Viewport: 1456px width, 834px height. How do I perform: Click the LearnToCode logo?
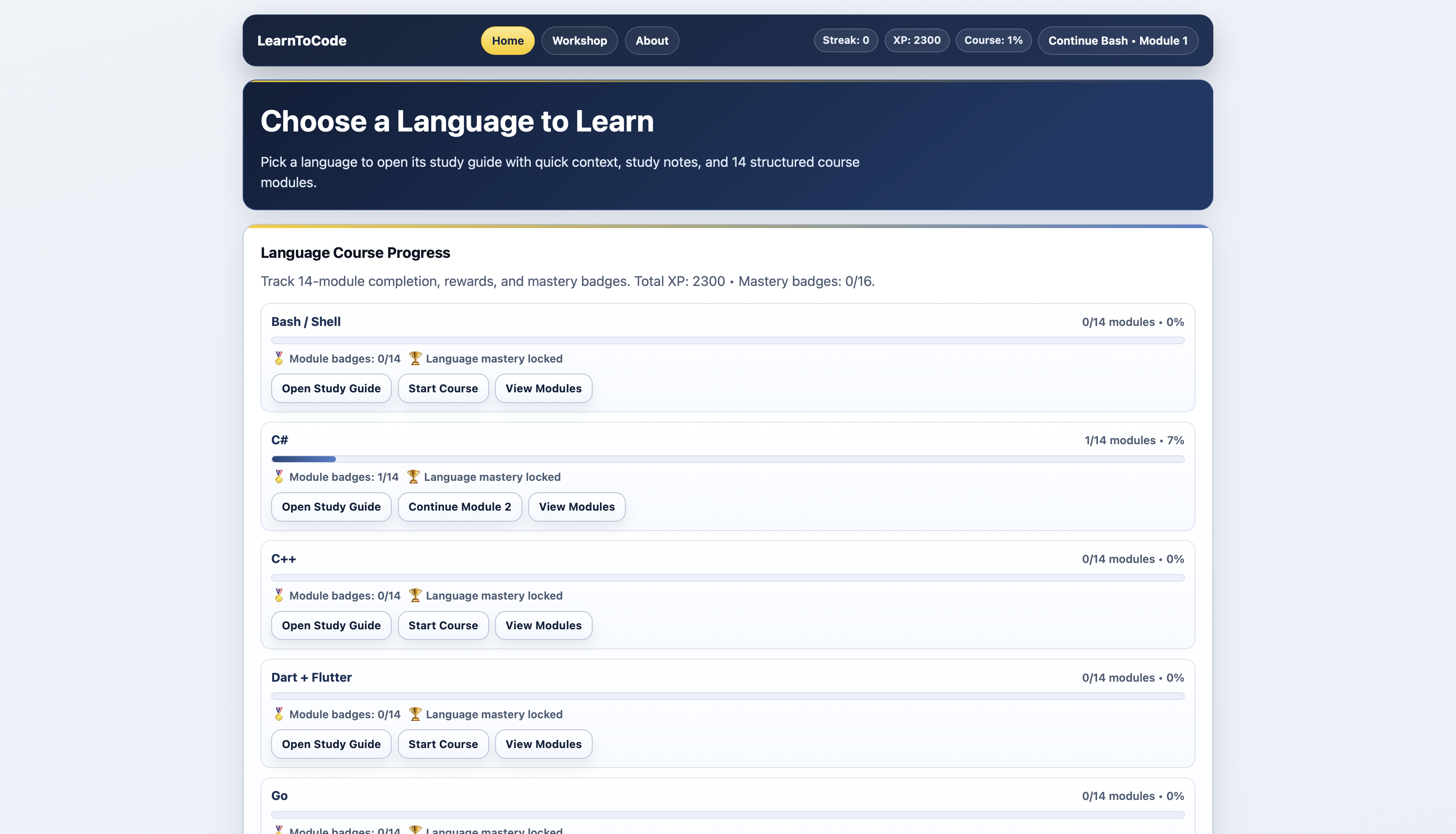(301, 40)
